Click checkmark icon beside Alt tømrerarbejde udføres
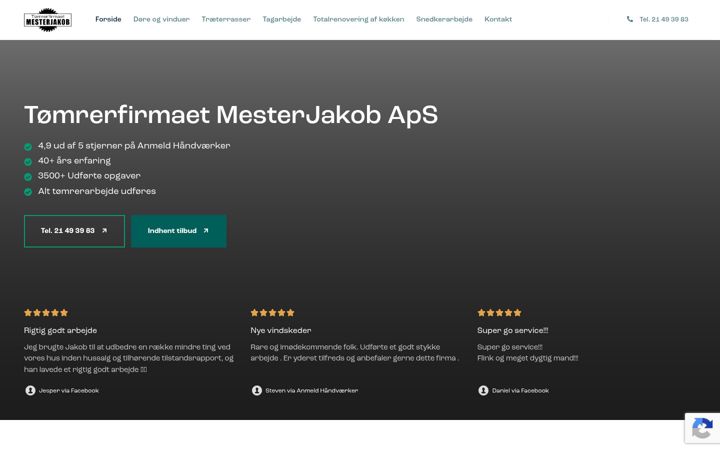 tap(28, 192)
